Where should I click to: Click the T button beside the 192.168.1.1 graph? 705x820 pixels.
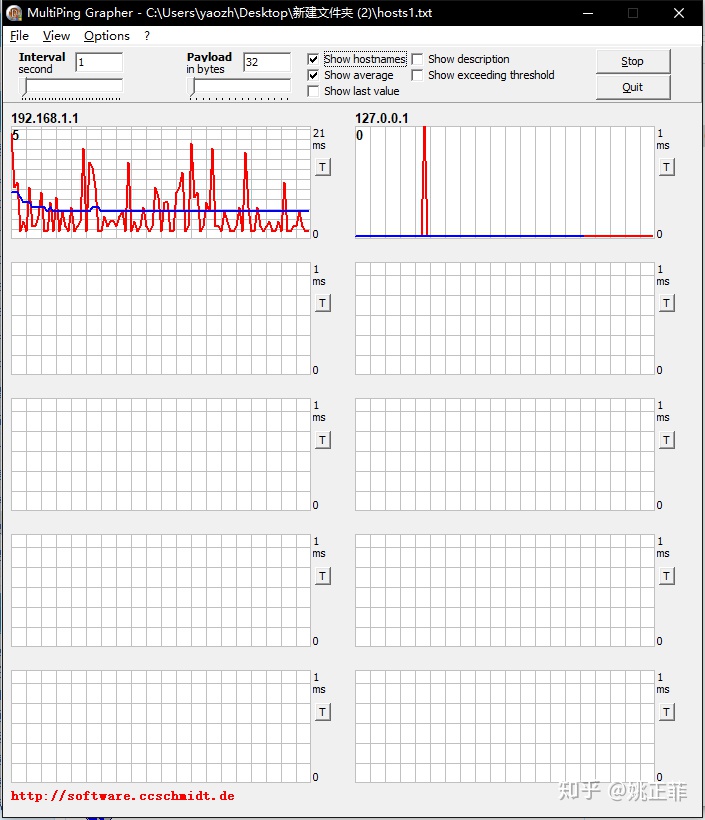[x=323, y=167]
